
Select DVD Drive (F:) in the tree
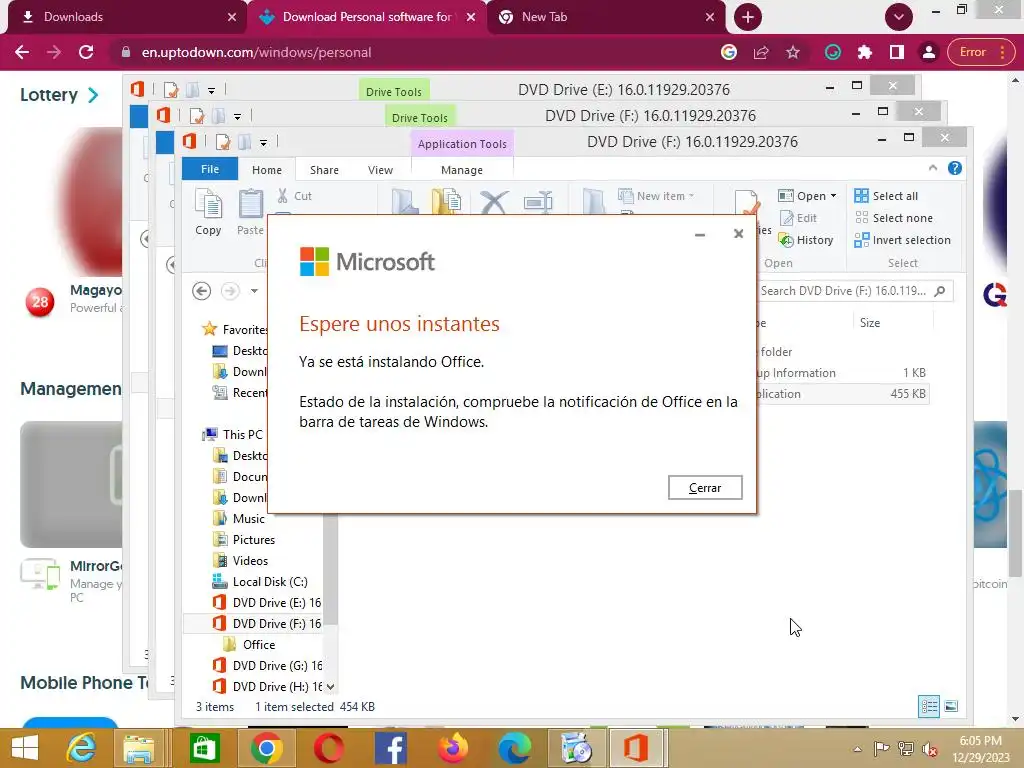click(267, 623)
